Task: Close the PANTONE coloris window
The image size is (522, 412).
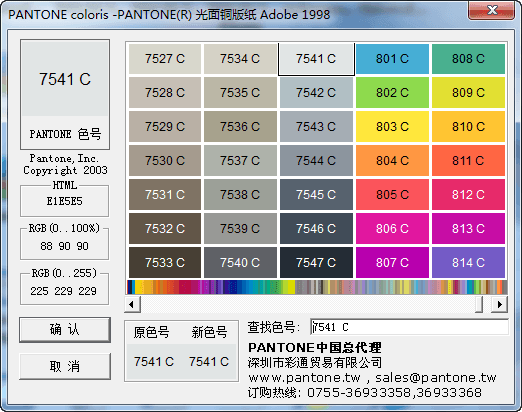Action: (491, 10)
